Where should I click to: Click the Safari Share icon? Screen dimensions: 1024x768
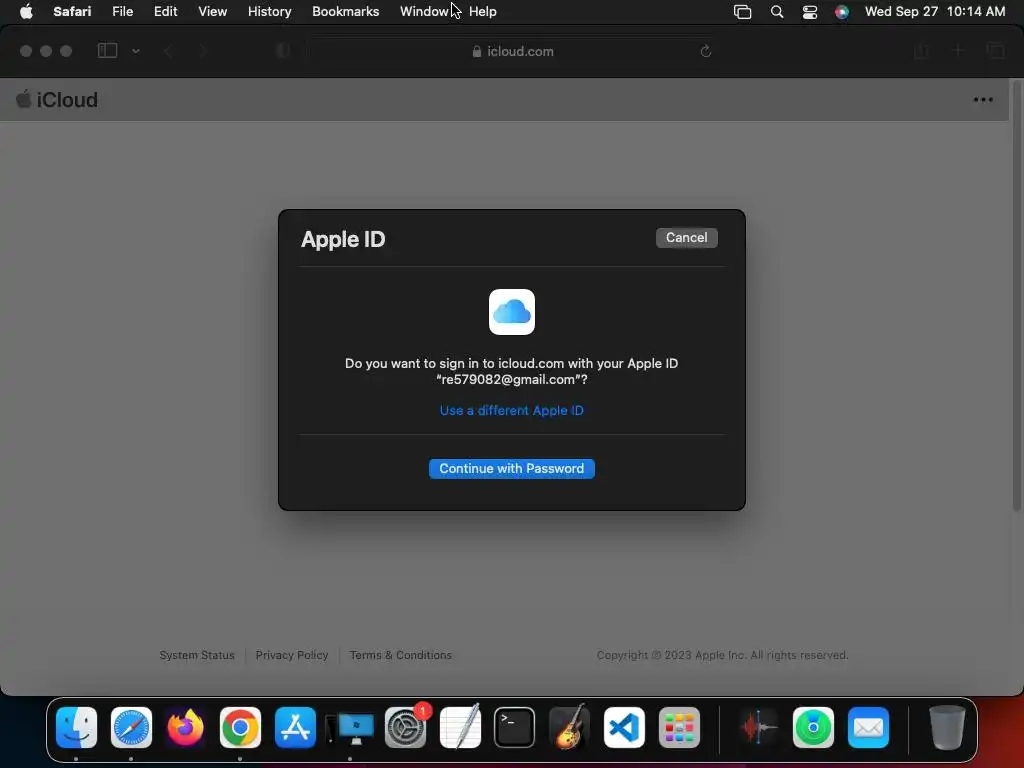point(921,51)
